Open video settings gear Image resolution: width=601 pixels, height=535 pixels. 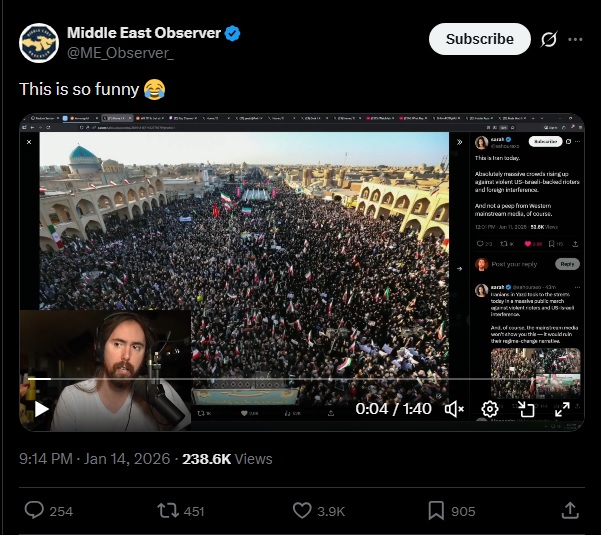489,409
